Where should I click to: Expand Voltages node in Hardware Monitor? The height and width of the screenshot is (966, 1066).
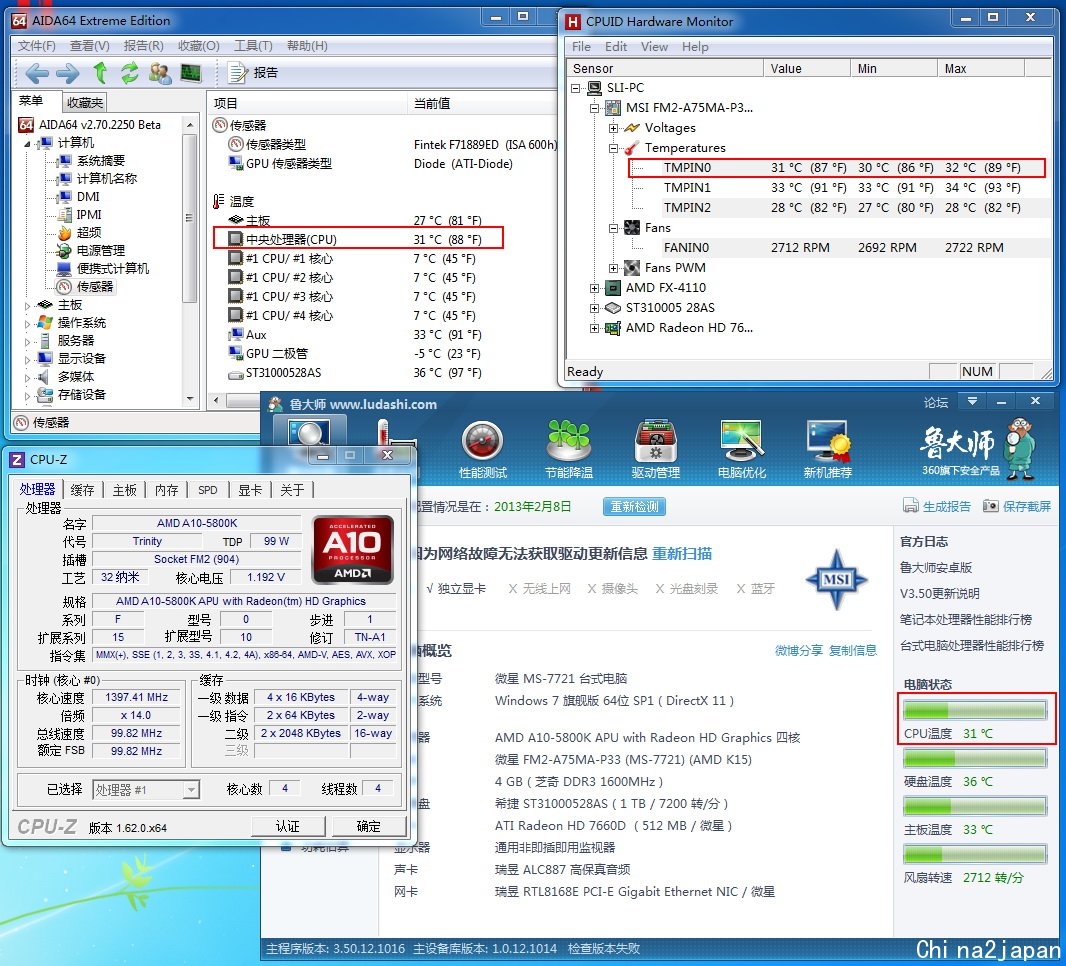(613, 128)
